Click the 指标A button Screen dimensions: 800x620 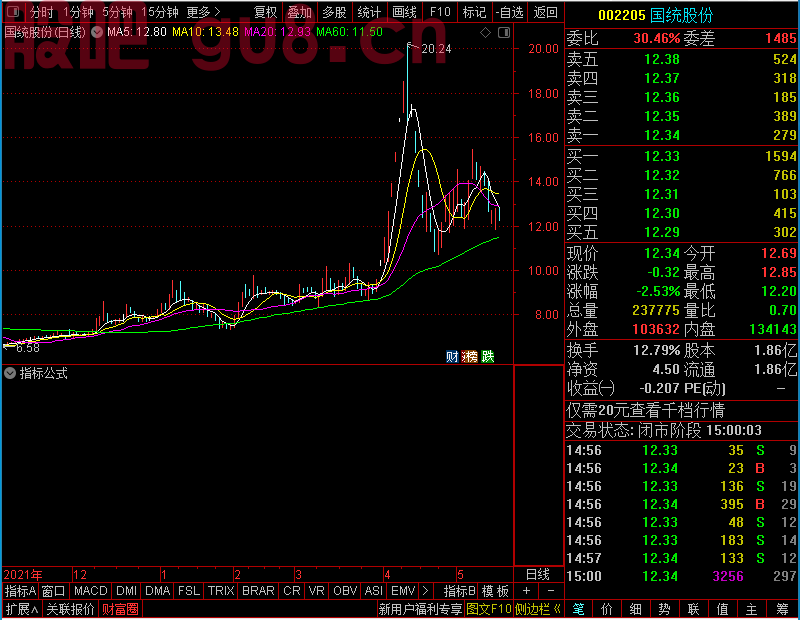tap(20, 591)
